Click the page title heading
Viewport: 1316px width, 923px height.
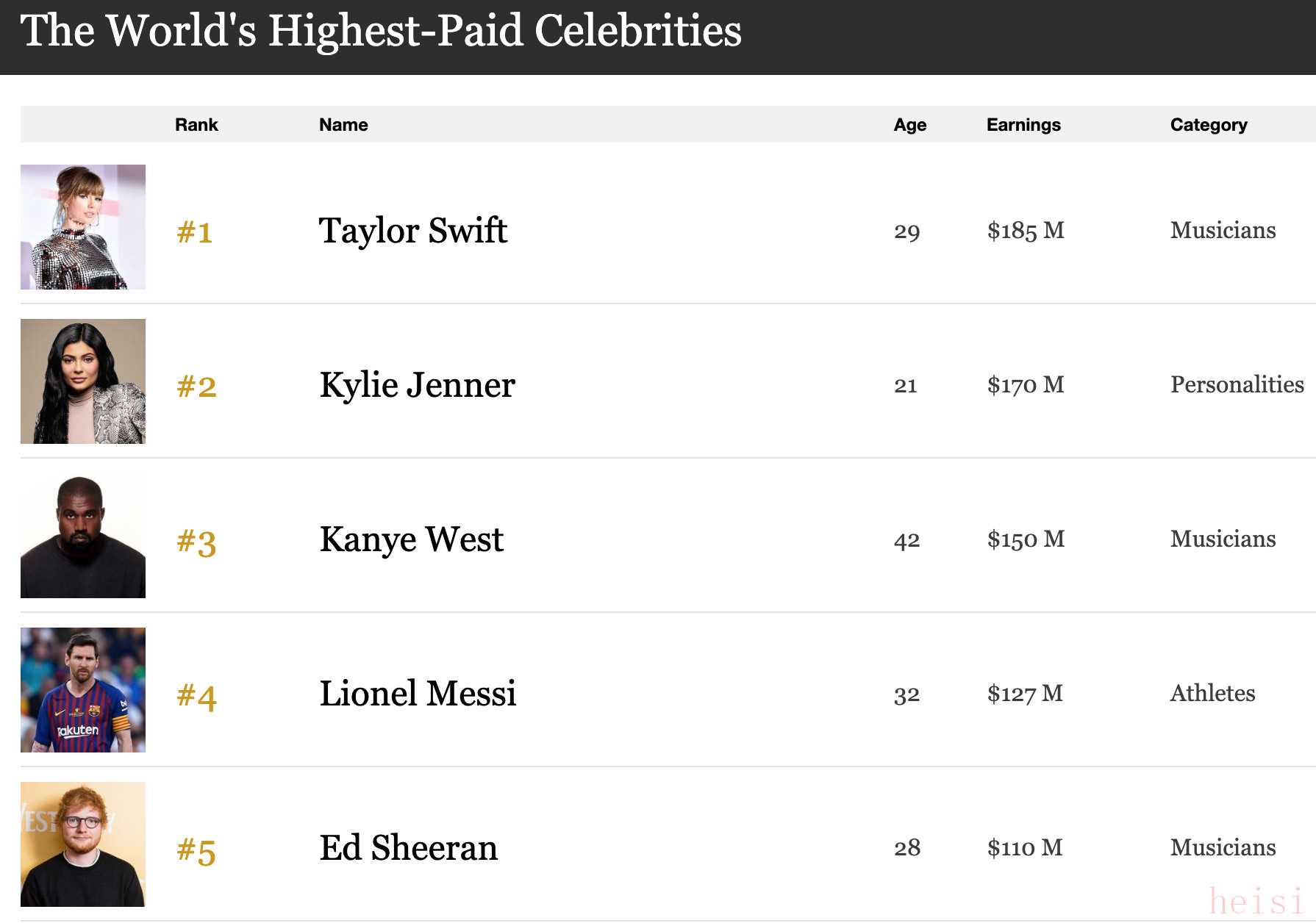(x=381, y=31)
